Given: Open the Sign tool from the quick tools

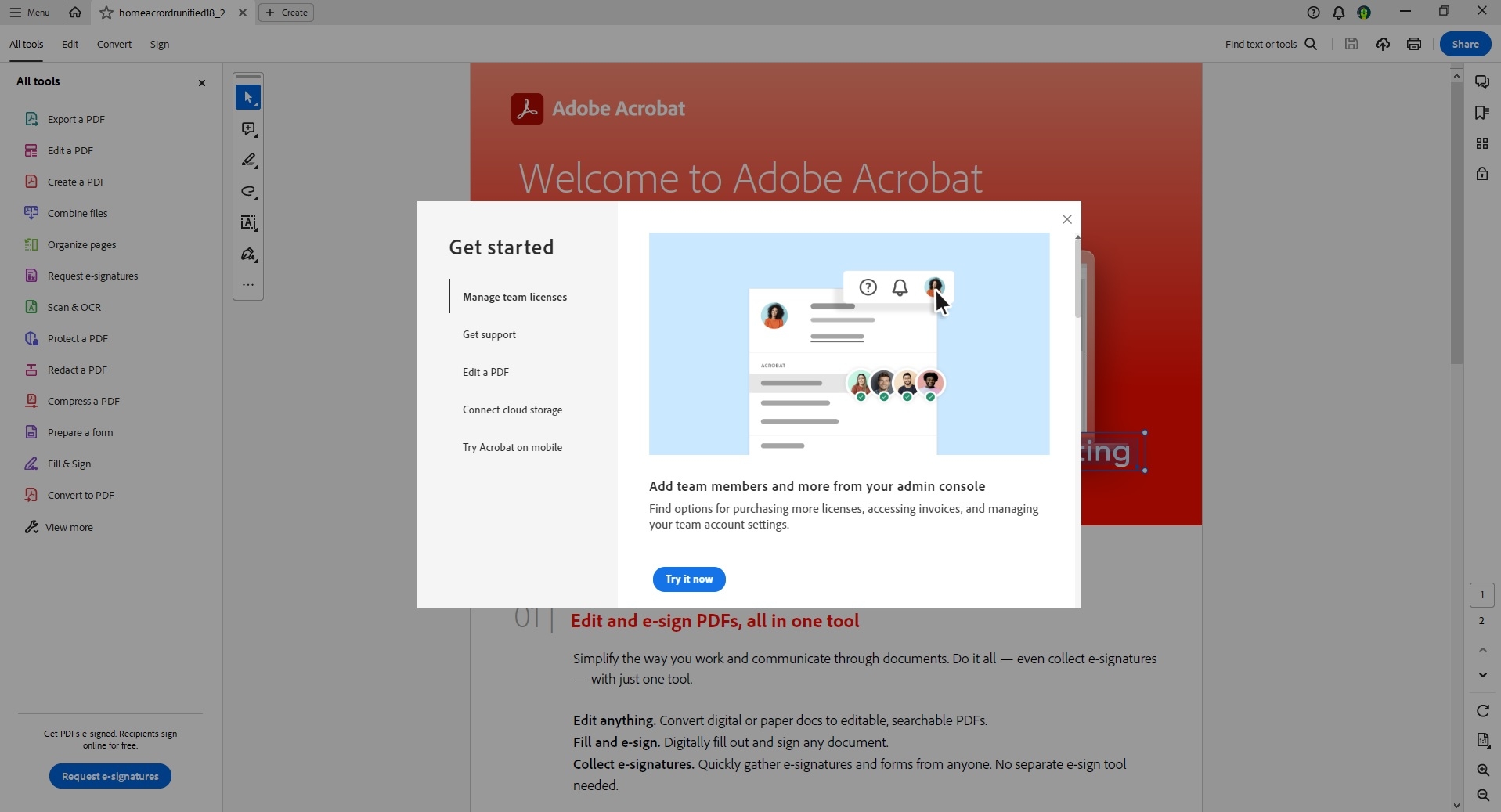Looking at the screenshot, I should point(248,254).
